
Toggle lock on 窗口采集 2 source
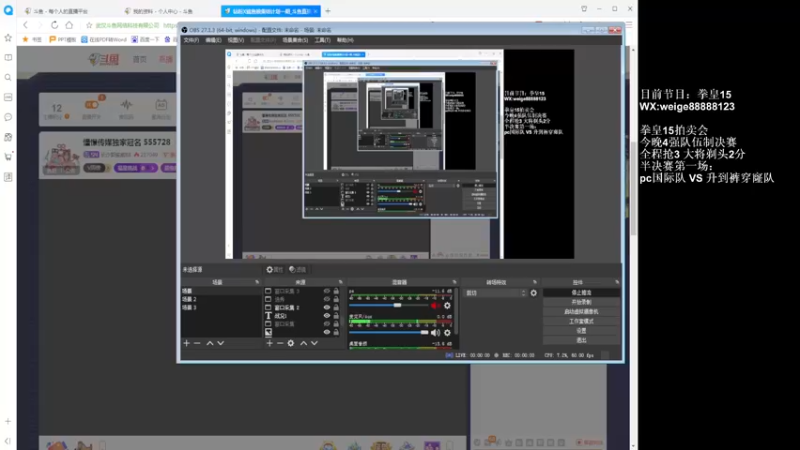point(336,308)
